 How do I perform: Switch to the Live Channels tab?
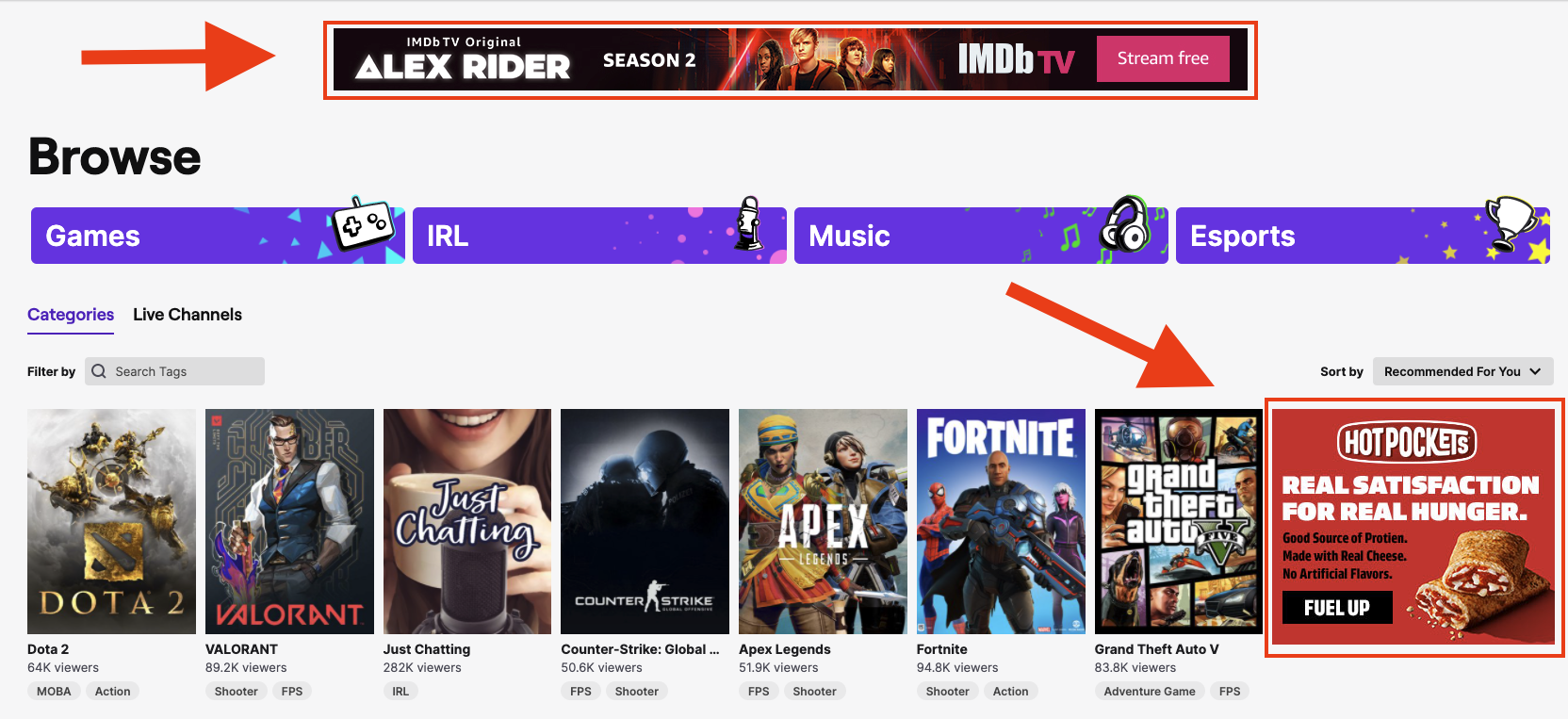[x=188, y=315]
